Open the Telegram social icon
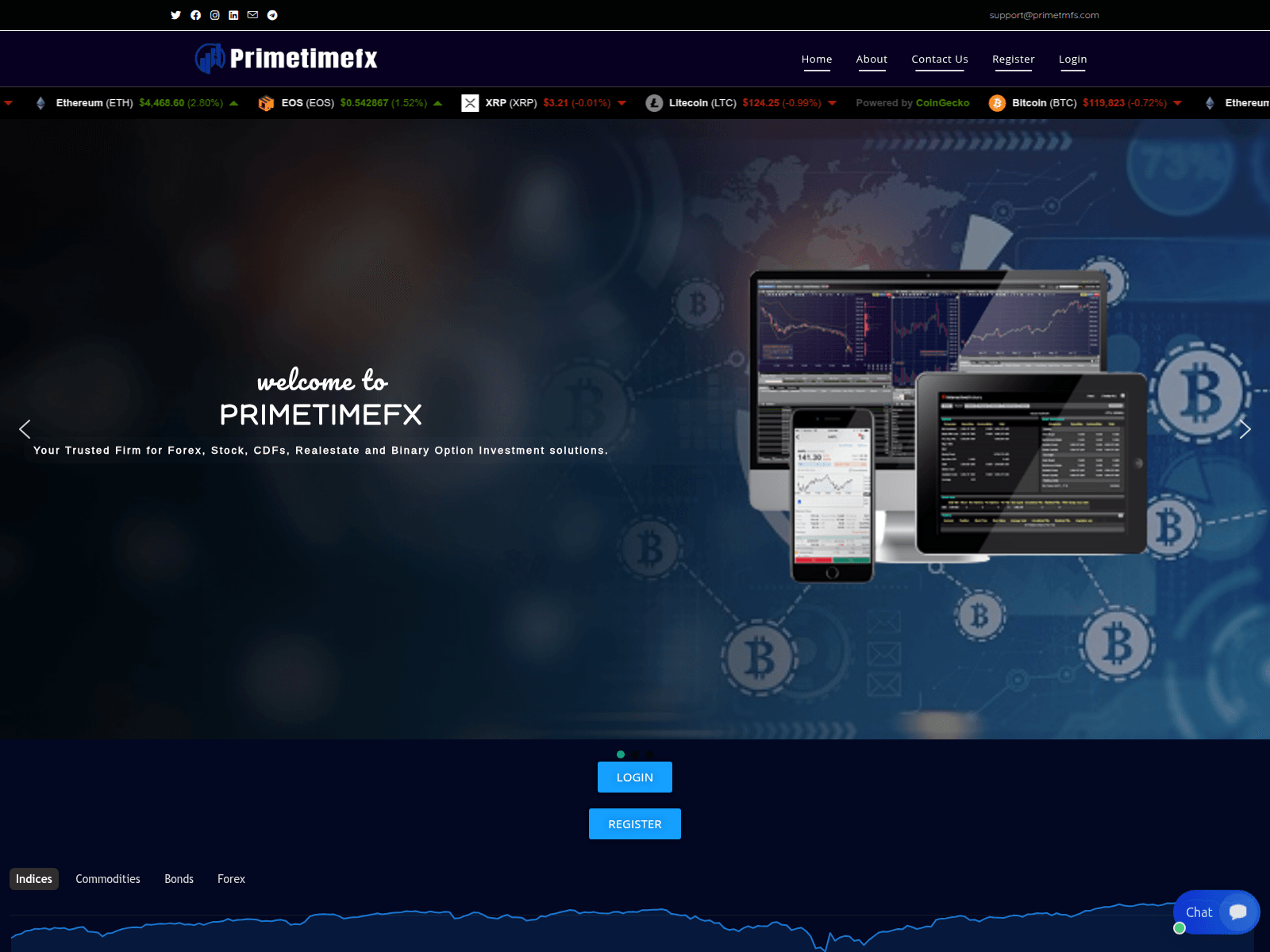Image resolution: width=1270 pixels, height=952 pixels. pos(272,15)
